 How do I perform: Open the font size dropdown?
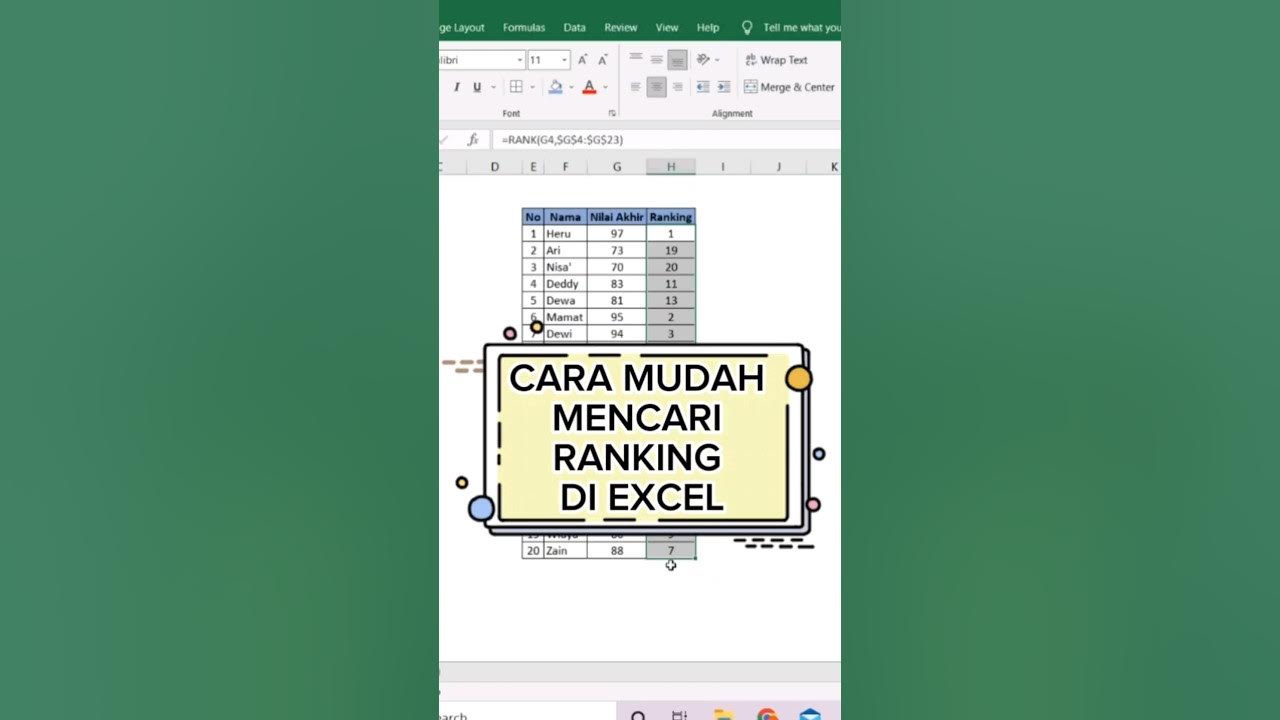coord(564,60)
